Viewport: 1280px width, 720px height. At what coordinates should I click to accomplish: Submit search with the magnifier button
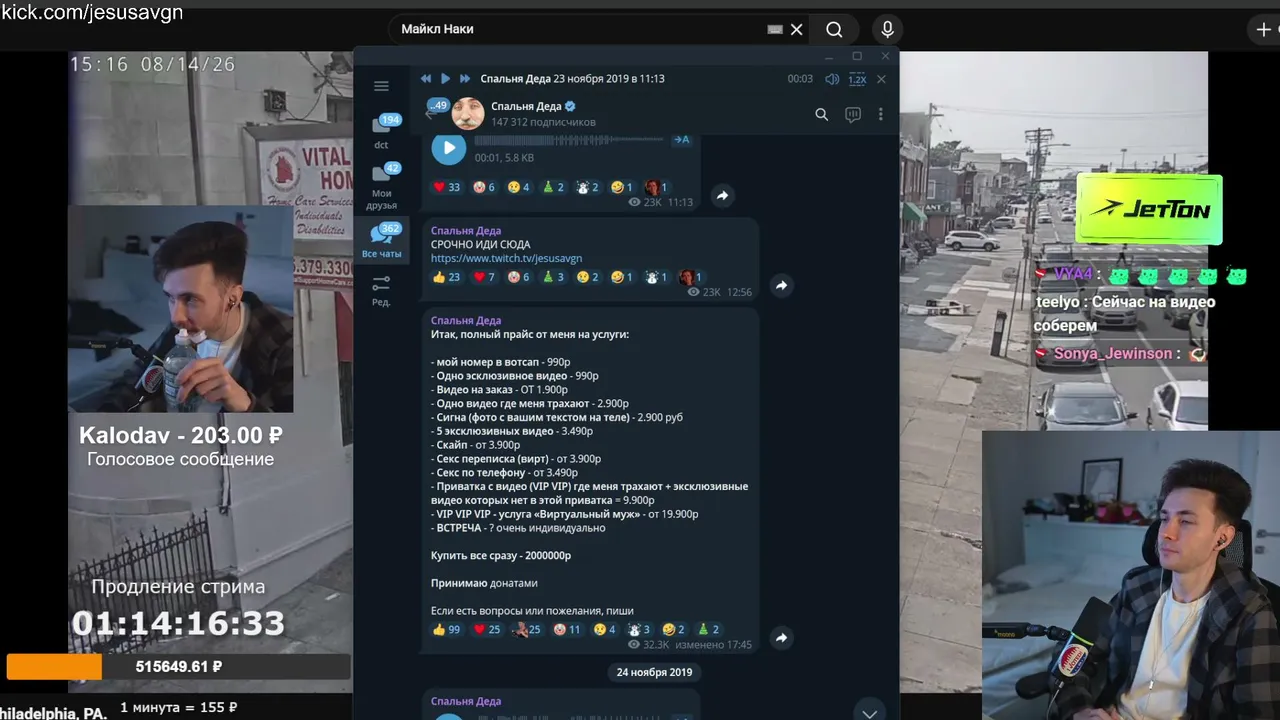pos(834,30)
